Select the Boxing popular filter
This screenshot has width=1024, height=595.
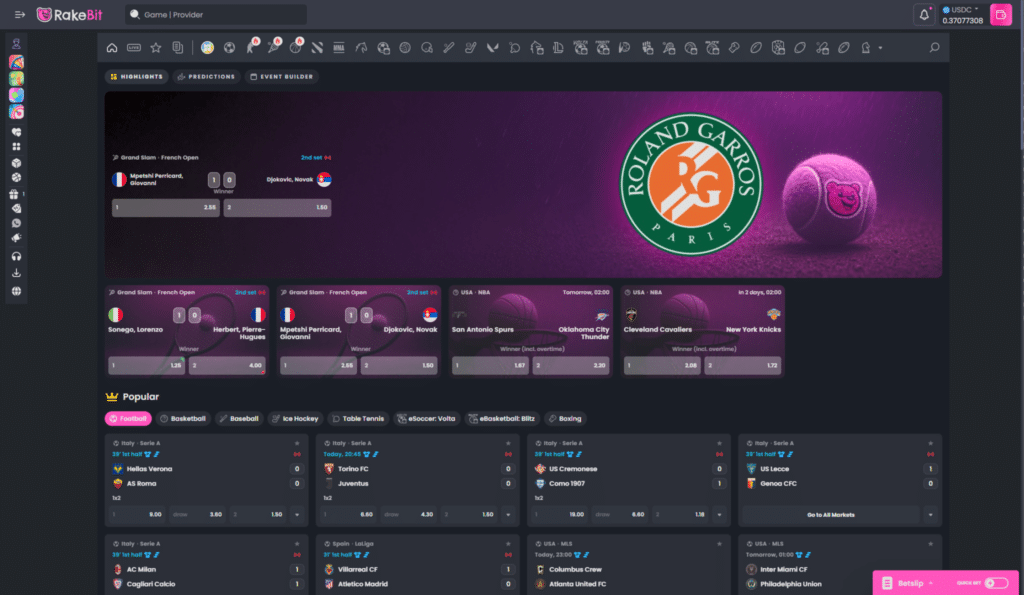pos(565,419)
